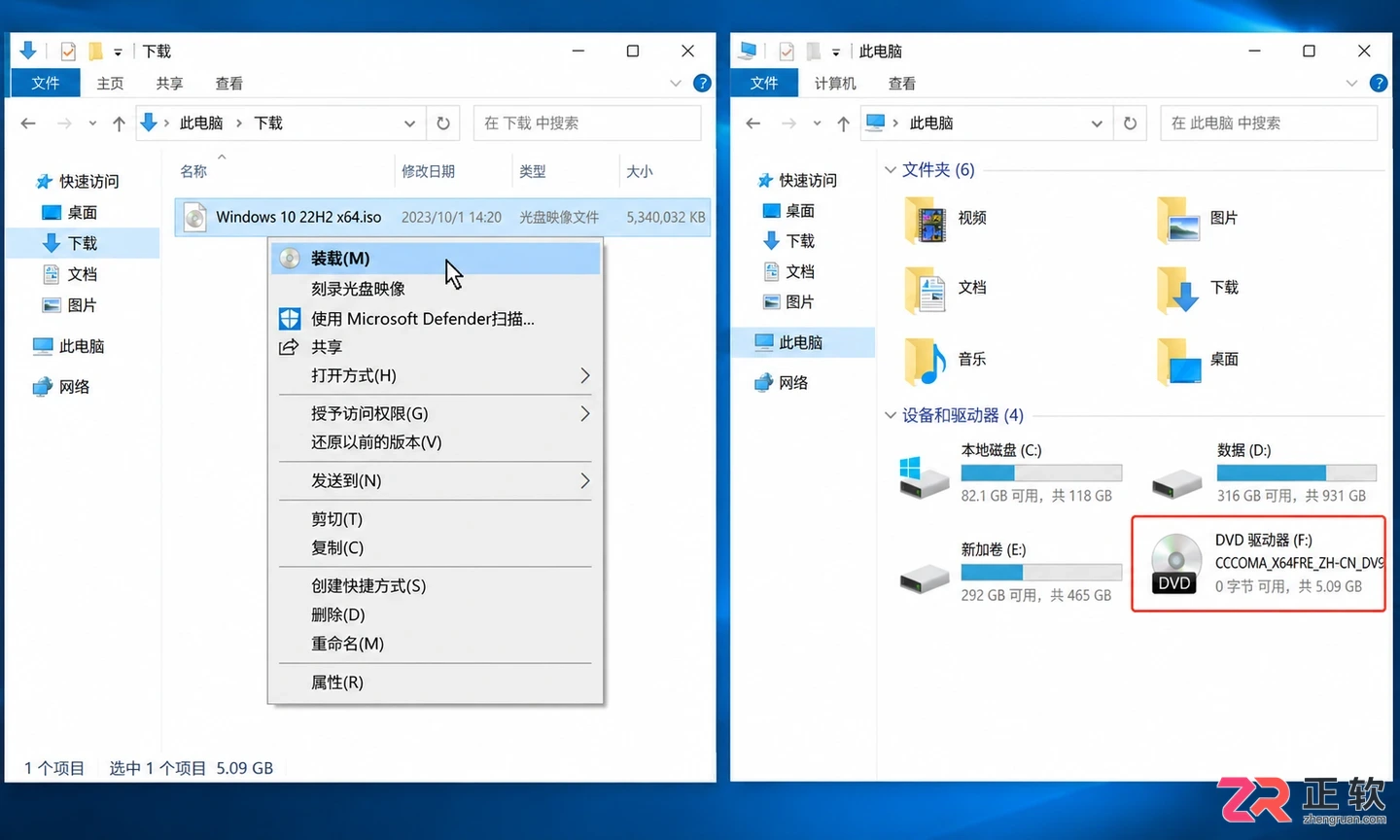Open the 发送到(N) submenu
Image resolution: width=1400 pixels, height=840 pixels.
point(436,481)
